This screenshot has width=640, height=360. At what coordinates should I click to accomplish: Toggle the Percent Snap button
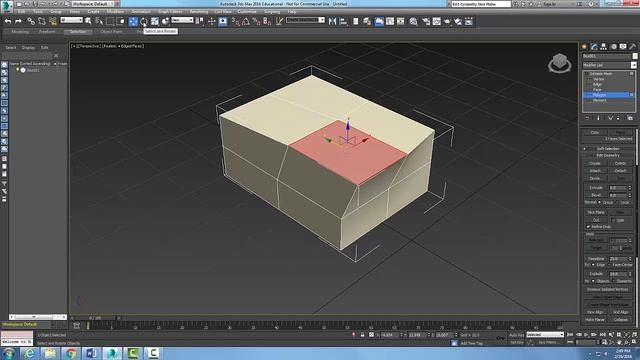click(256, 21)
